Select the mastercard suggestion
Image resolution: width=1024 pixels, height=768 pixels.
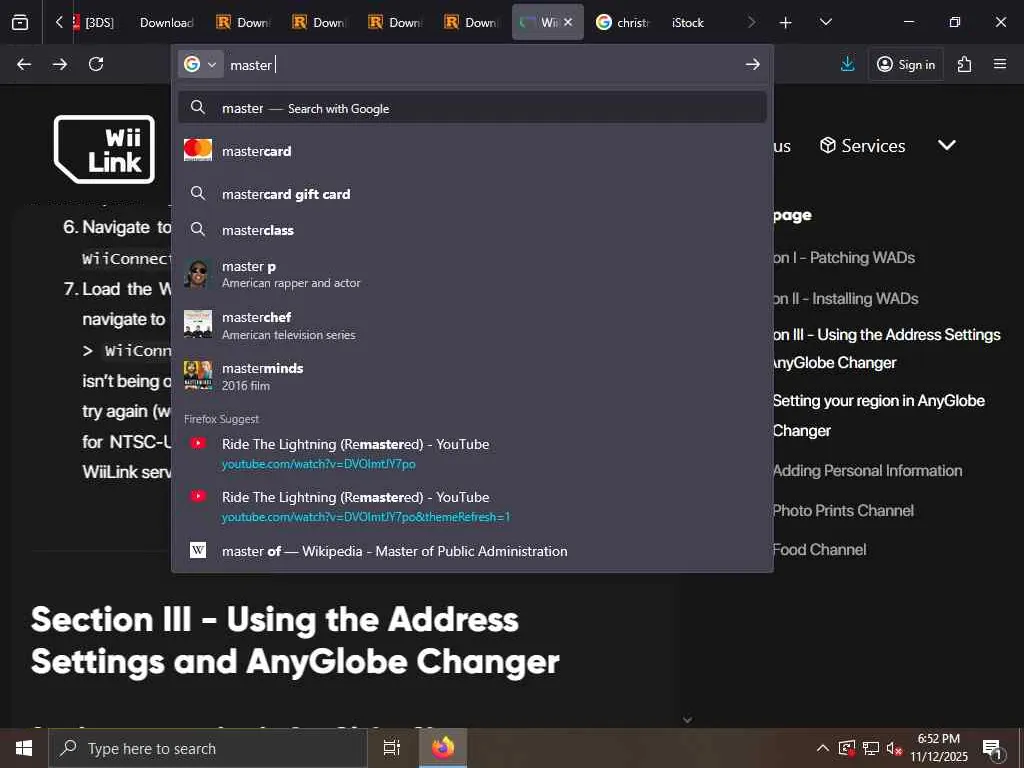coord(472,151)
